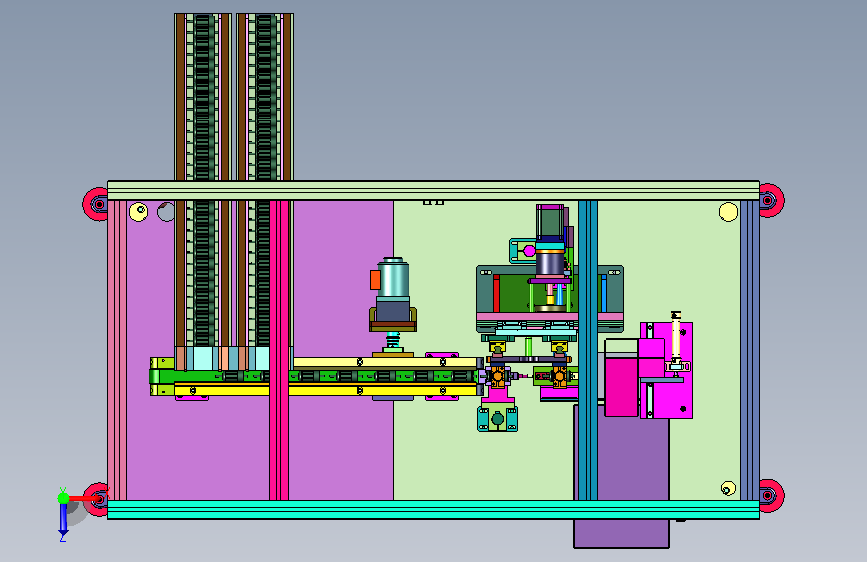Select the teal cylindrical motor in center
867x562 pixels.
(393, 278)
